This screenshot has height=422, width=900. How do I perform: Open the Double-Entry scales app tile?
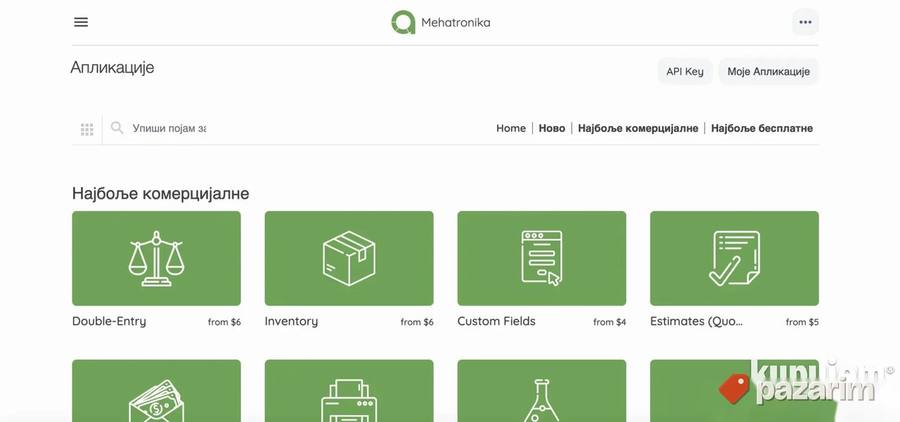[156, 258]
